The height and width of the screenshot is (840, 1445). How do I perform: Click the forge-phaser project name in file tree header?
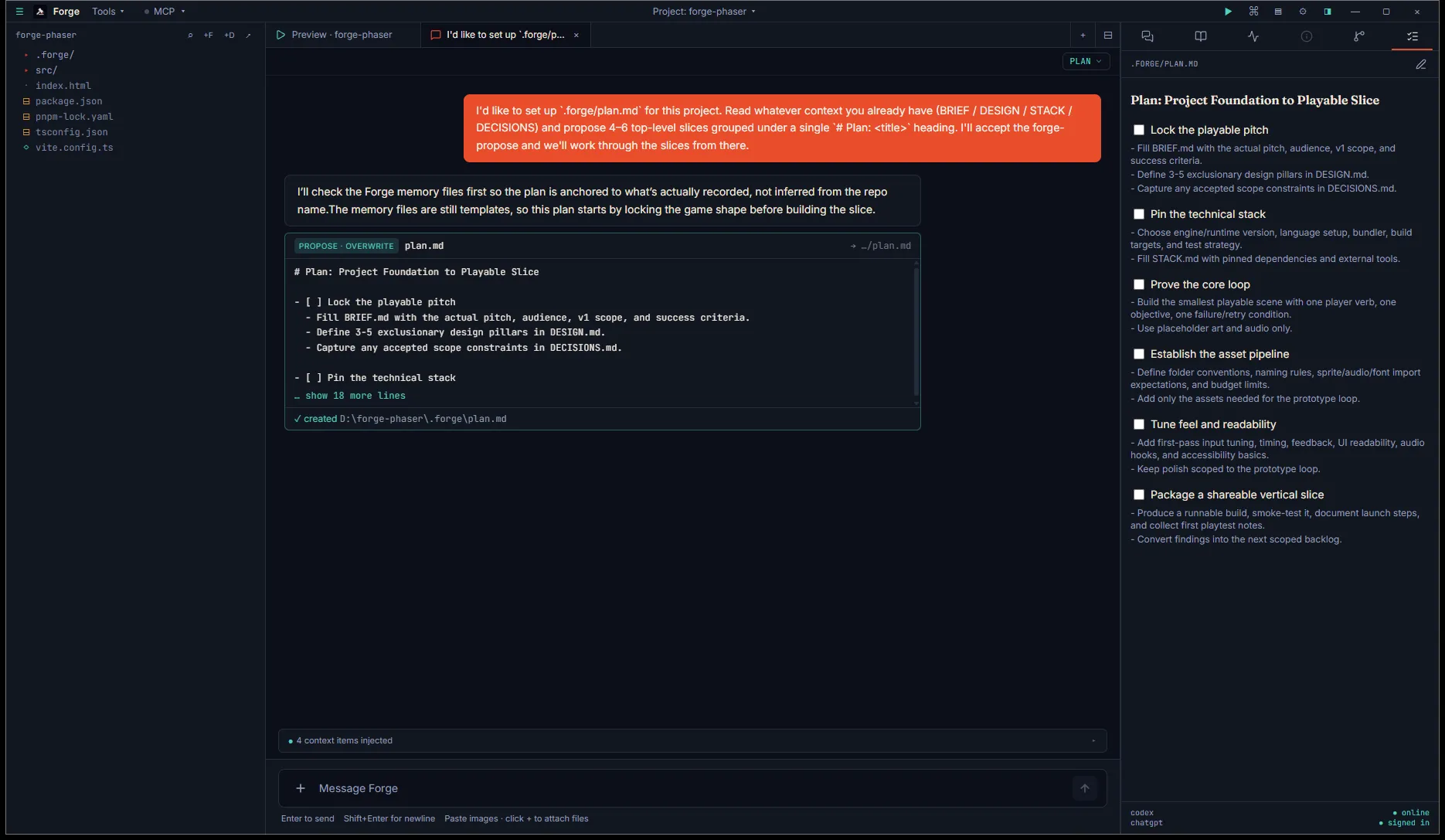(x=46, y=35)
